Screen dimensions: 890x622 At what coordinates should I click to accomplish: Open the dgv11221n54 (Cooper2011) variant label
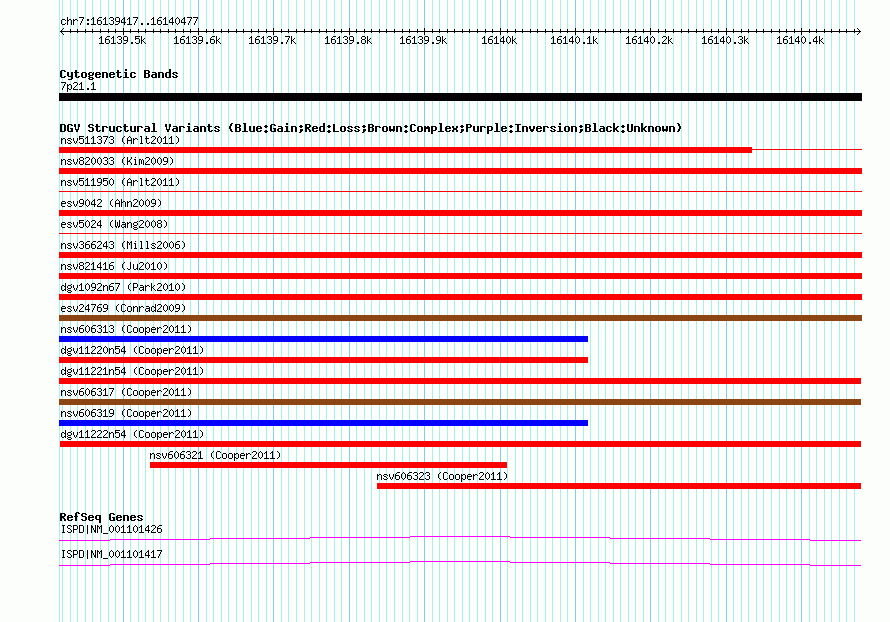click(x=132, y=371)
